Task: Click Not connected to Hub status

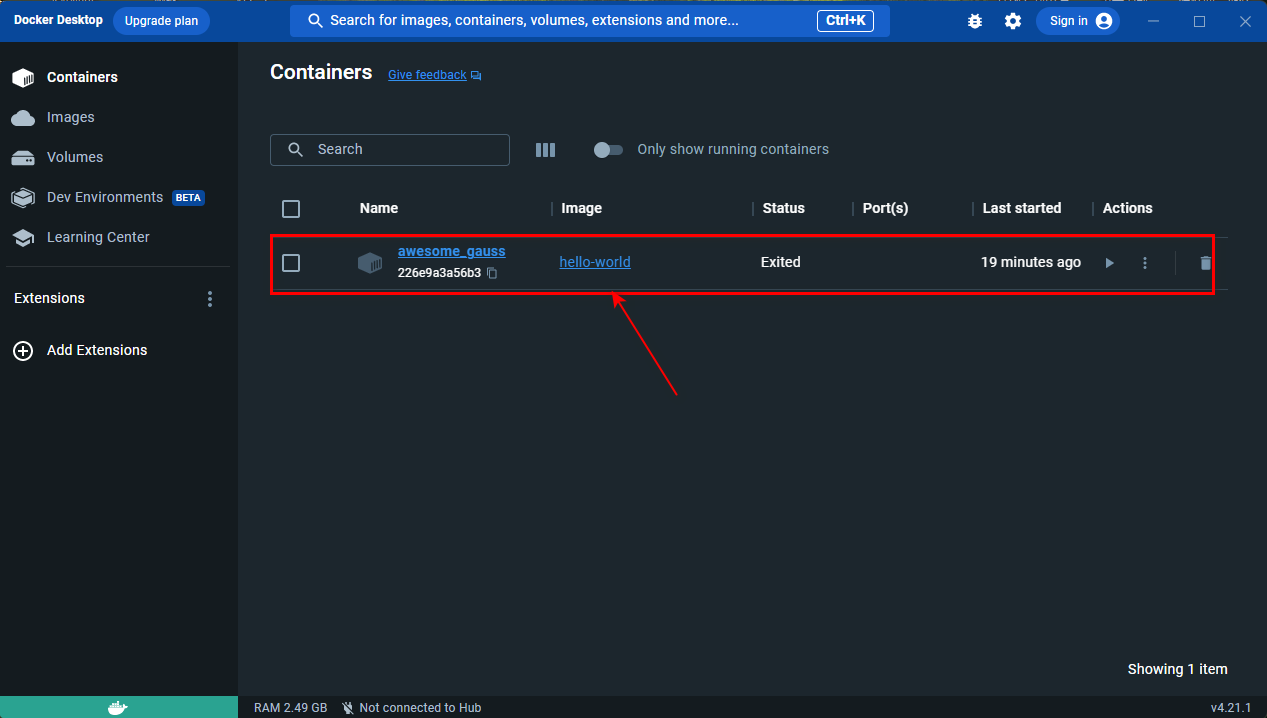Action: [411, 708]
